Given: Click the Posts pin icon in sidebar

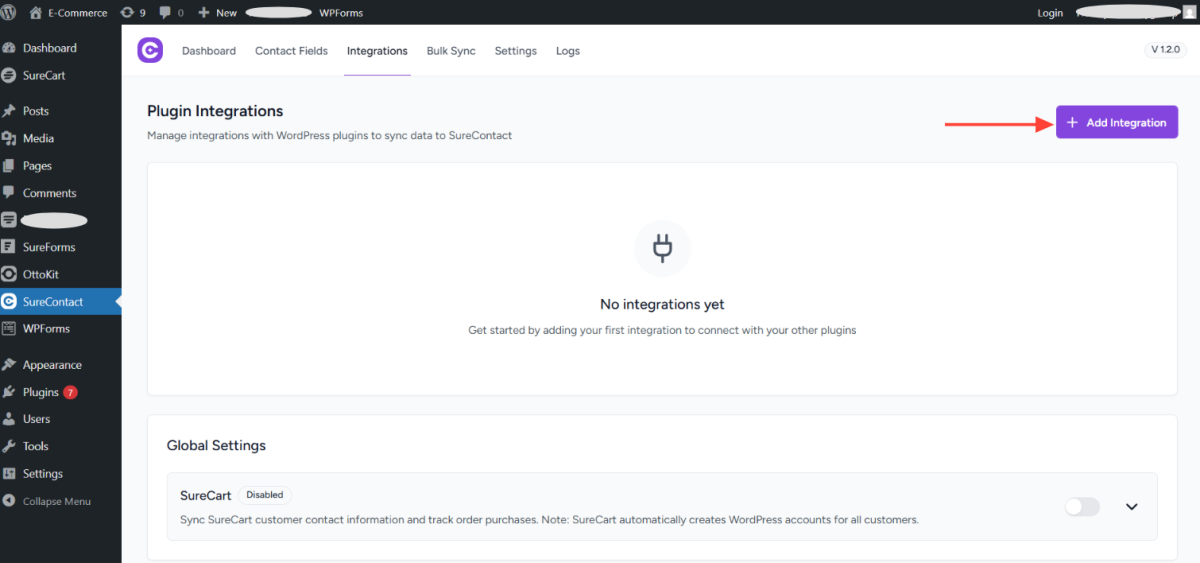Looking at the screenshot, I should click(x=9, y=111).
